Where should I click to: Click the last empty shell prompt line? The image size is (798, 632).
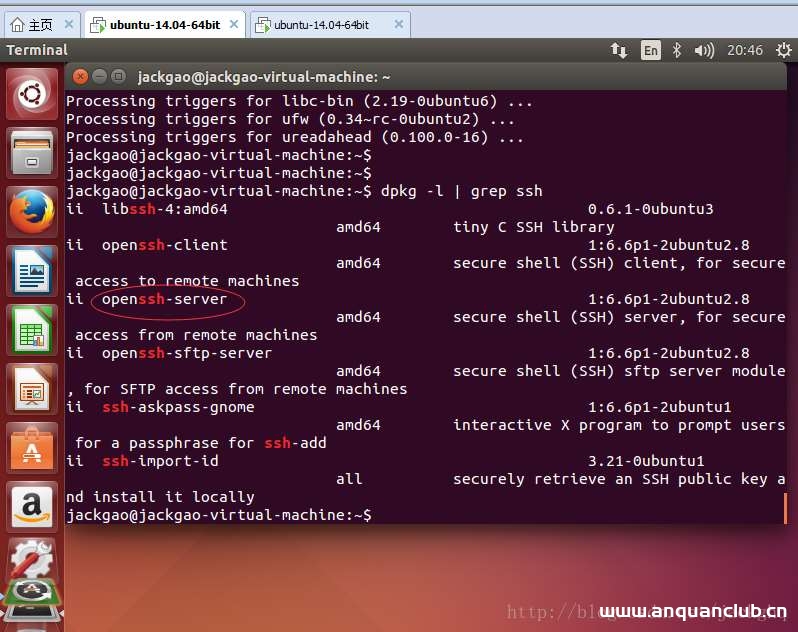[x=219, y=515]
